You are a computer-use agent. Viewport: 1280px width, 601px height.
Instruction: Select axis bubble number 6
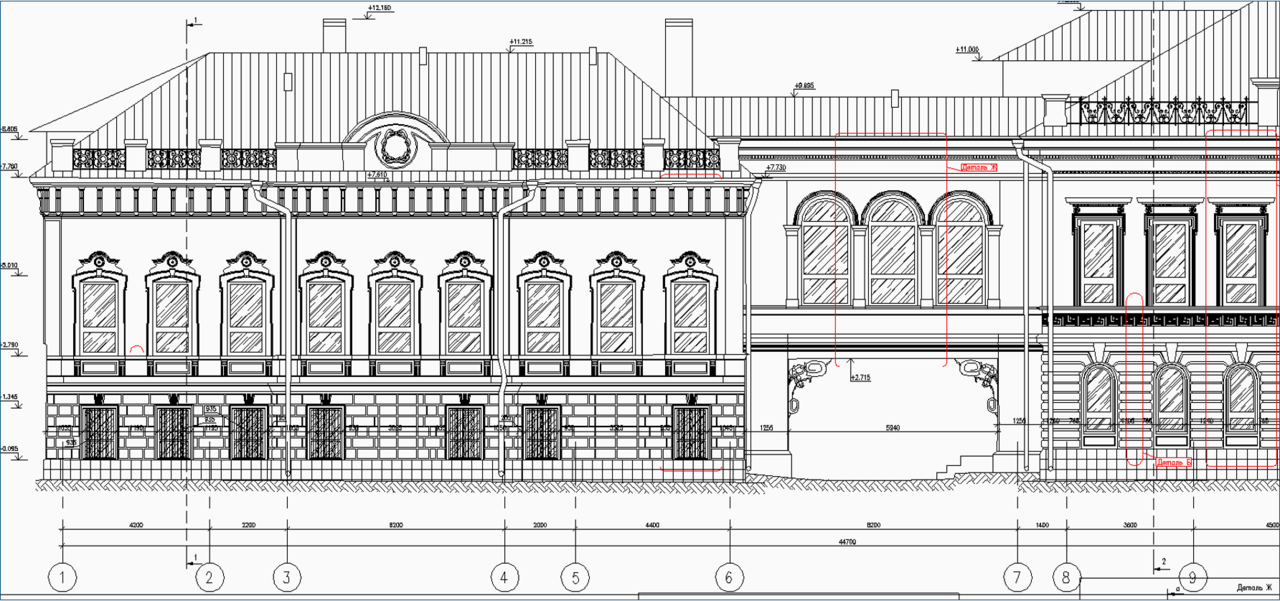pos(729,577)
